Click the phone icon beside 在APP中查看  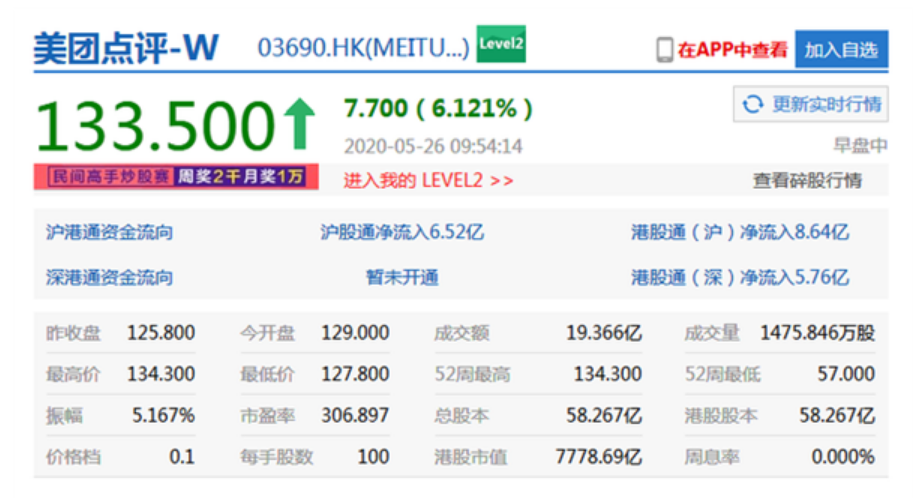point(664,50)
